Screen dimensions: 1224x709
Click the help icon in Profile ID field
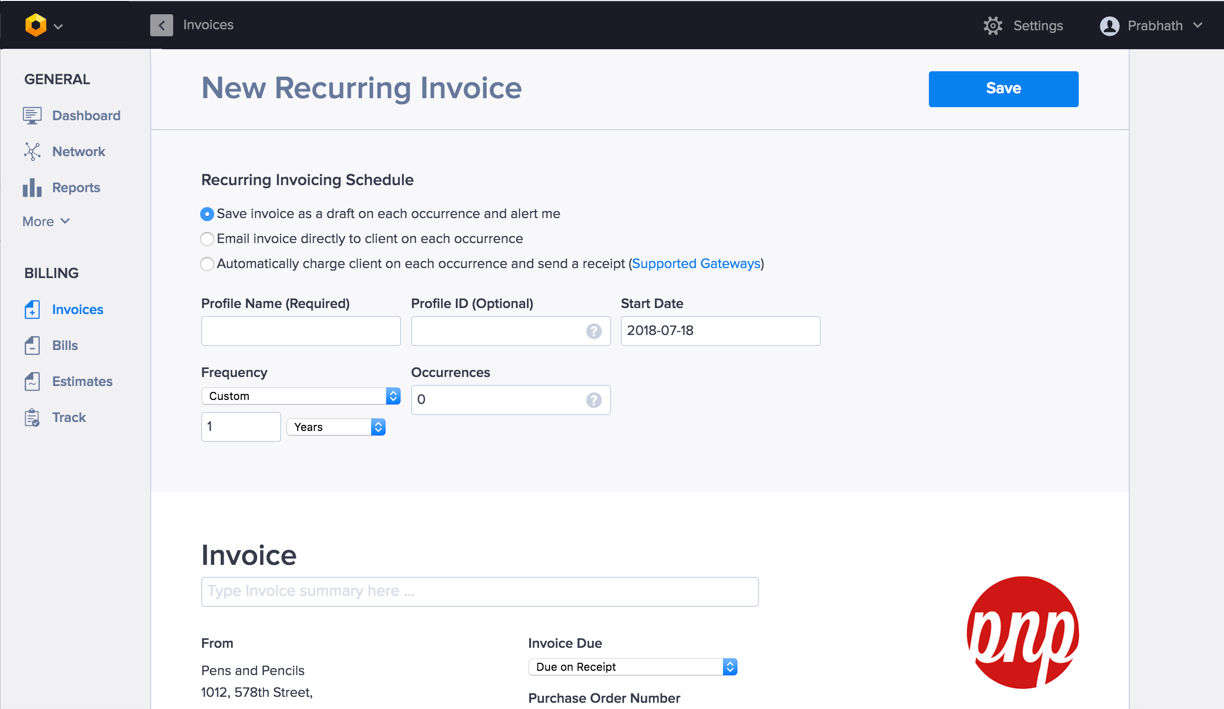coord(594,331)
